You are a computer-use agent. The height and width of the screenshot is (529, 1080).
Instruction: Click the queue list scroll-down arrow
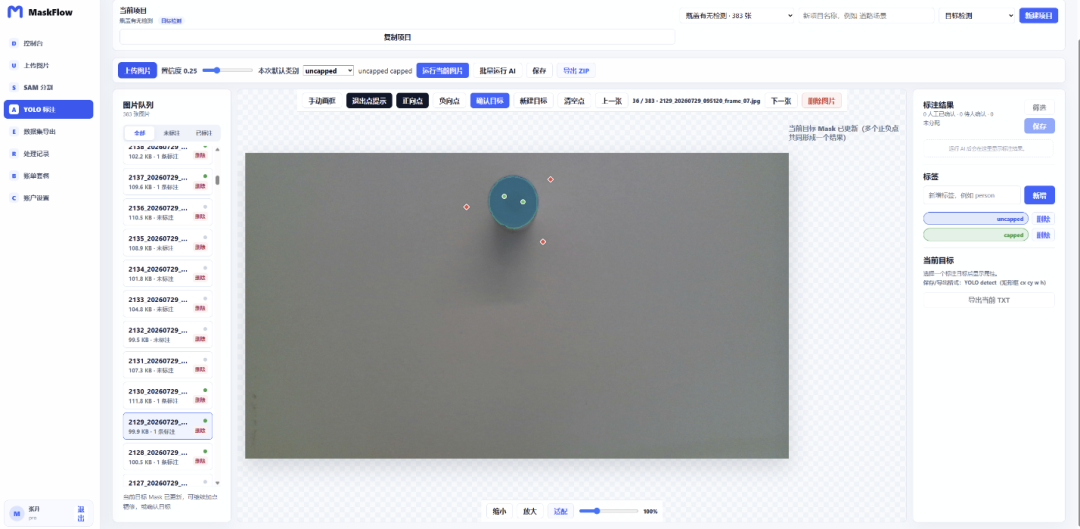218,484
